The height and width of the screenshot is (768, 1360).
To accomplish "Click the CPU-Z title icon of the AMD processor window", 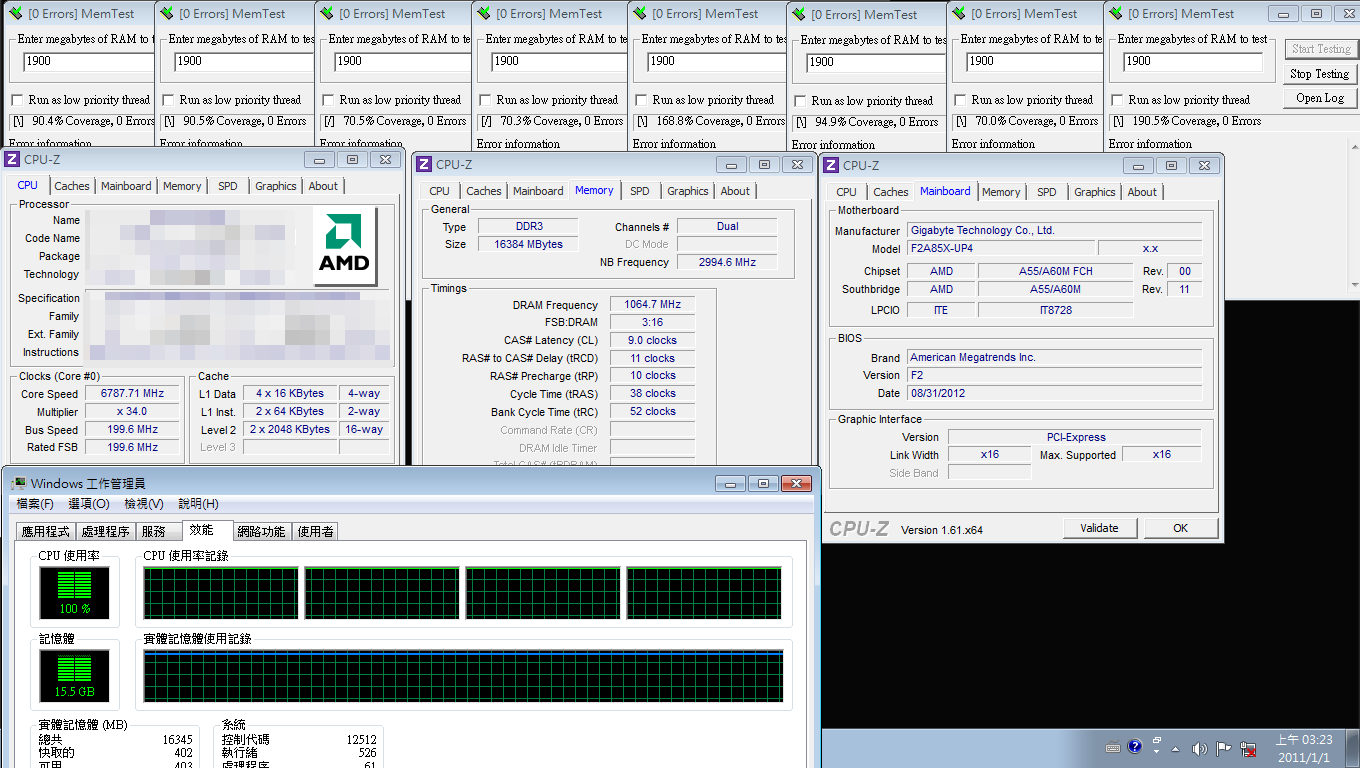I will point(13,160).
